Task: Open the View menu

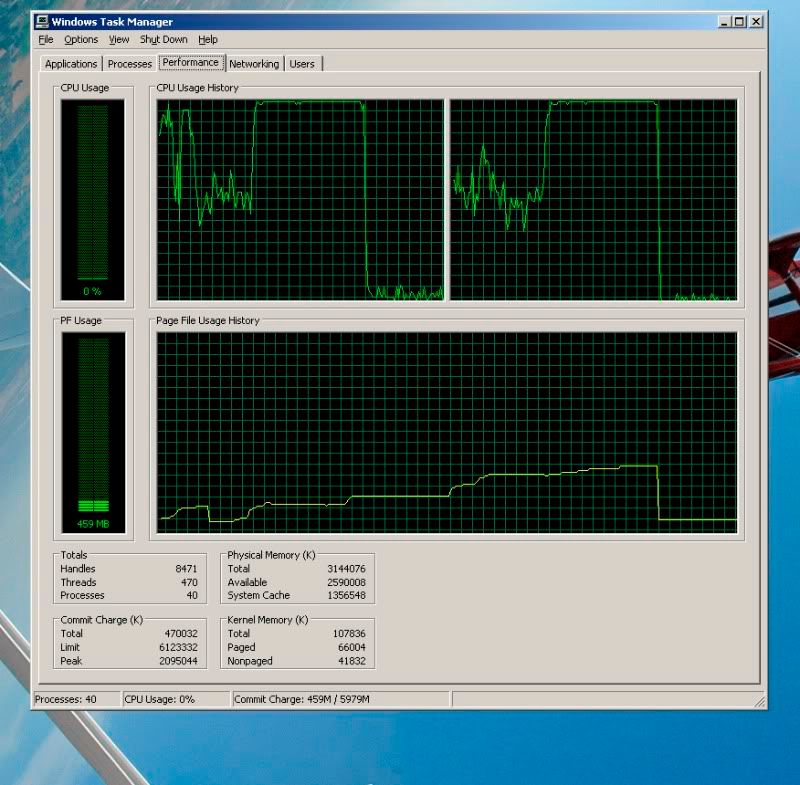Action: click(x=119, y=40)
